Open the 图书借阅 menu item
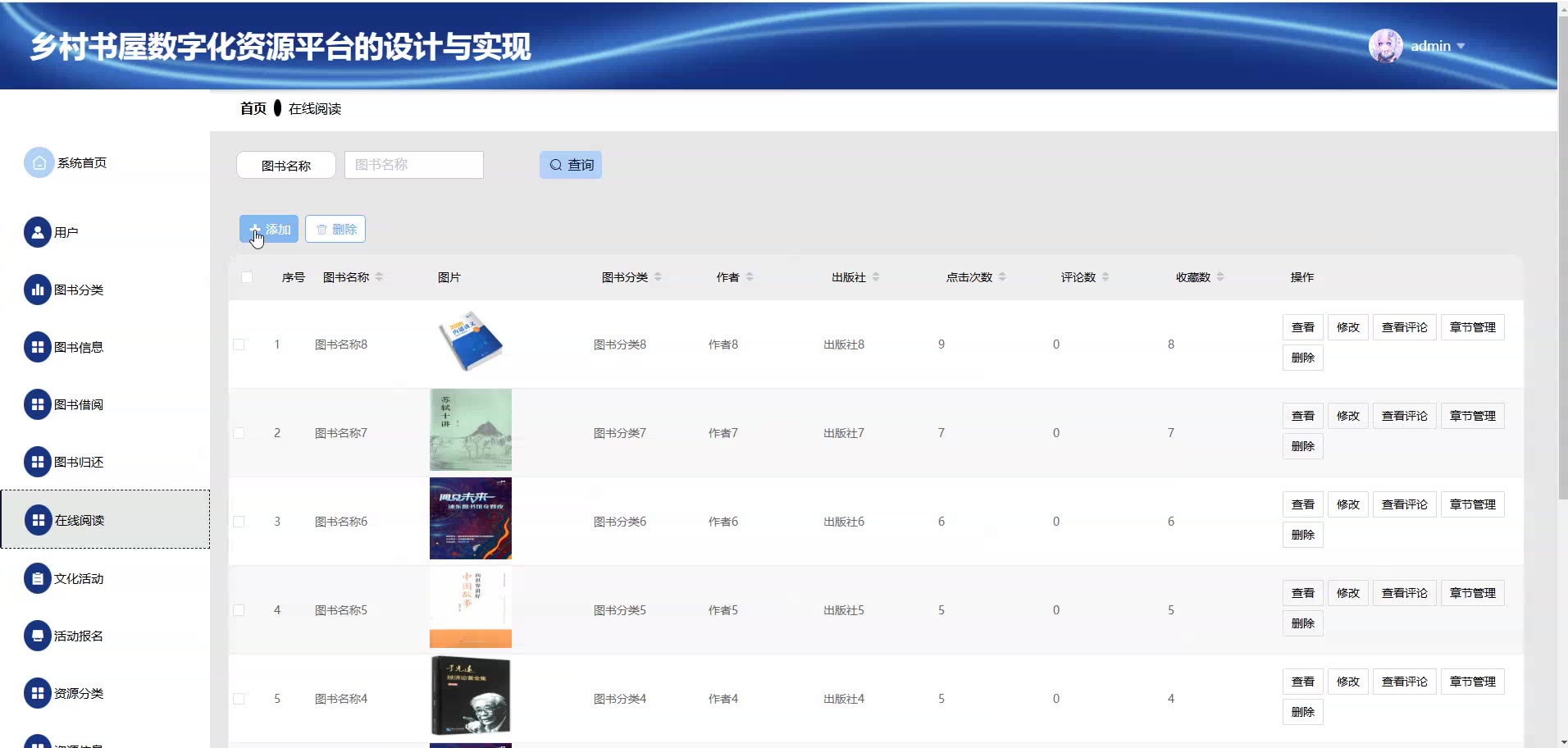Screen dimensions: 1568x748 [x=78, y=404]
